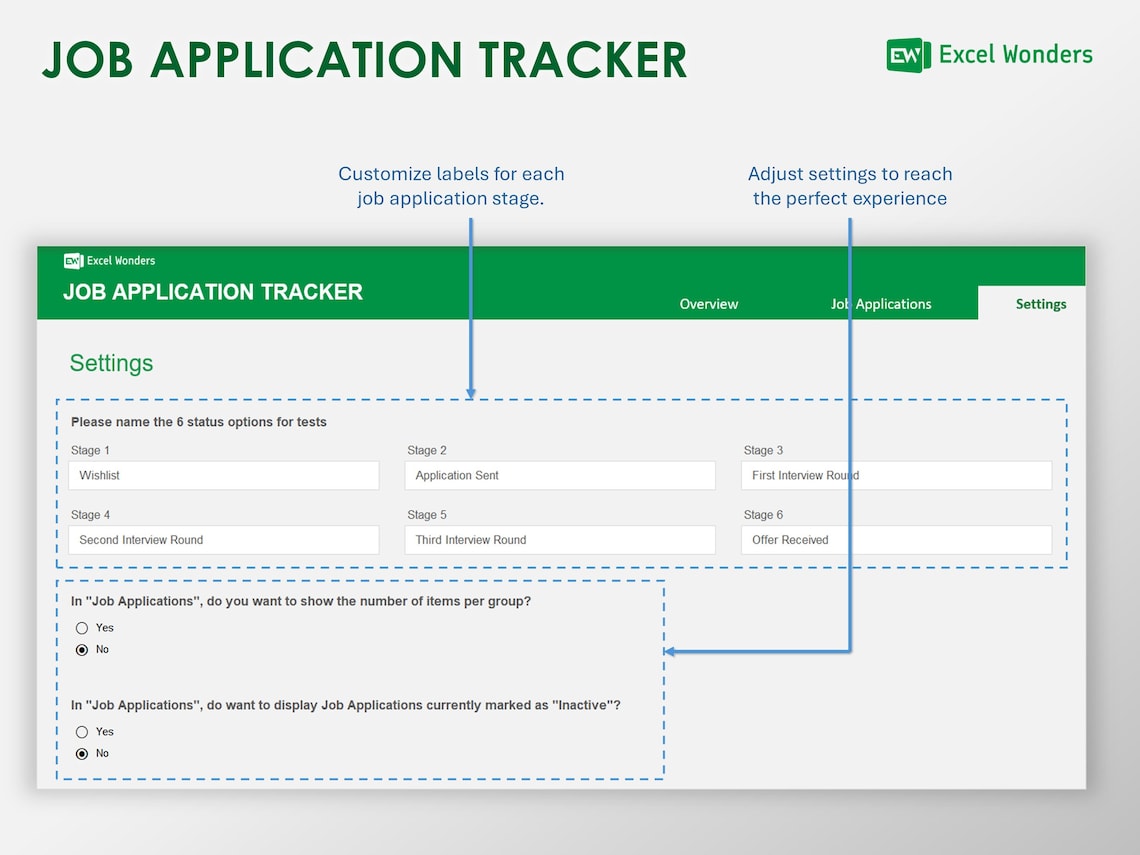
Task: Switch to the Overview tab
Action: click(x=708, y=303)
